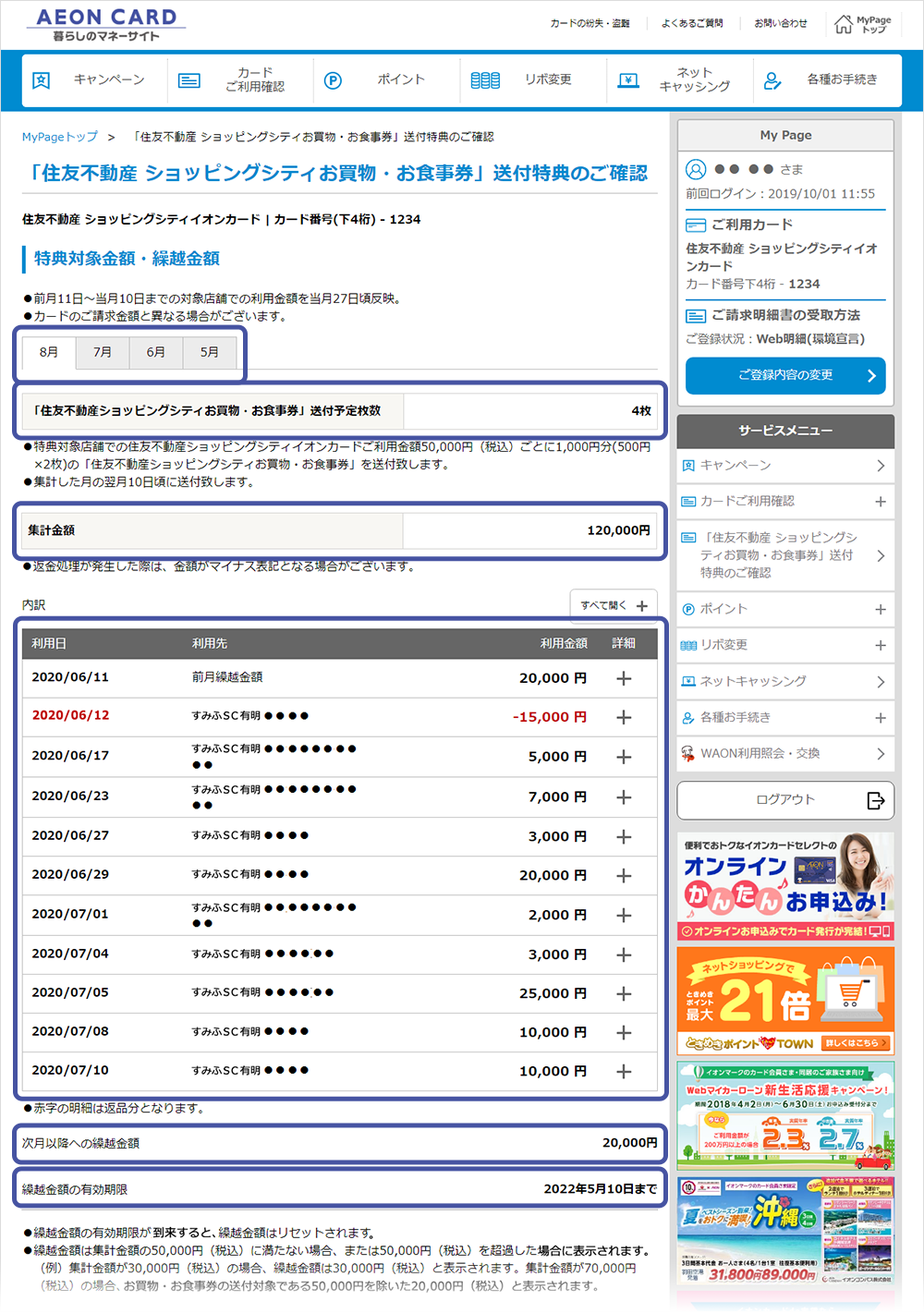Select the 6月 tab

[x=156, y=352]
